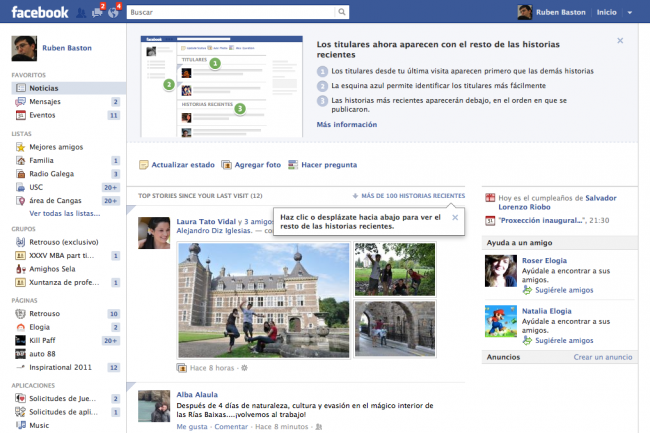The height and width of the screenshot is (433, 650).
Task: Open the group photo on grass thumbnail
Action: pos(395,269)
